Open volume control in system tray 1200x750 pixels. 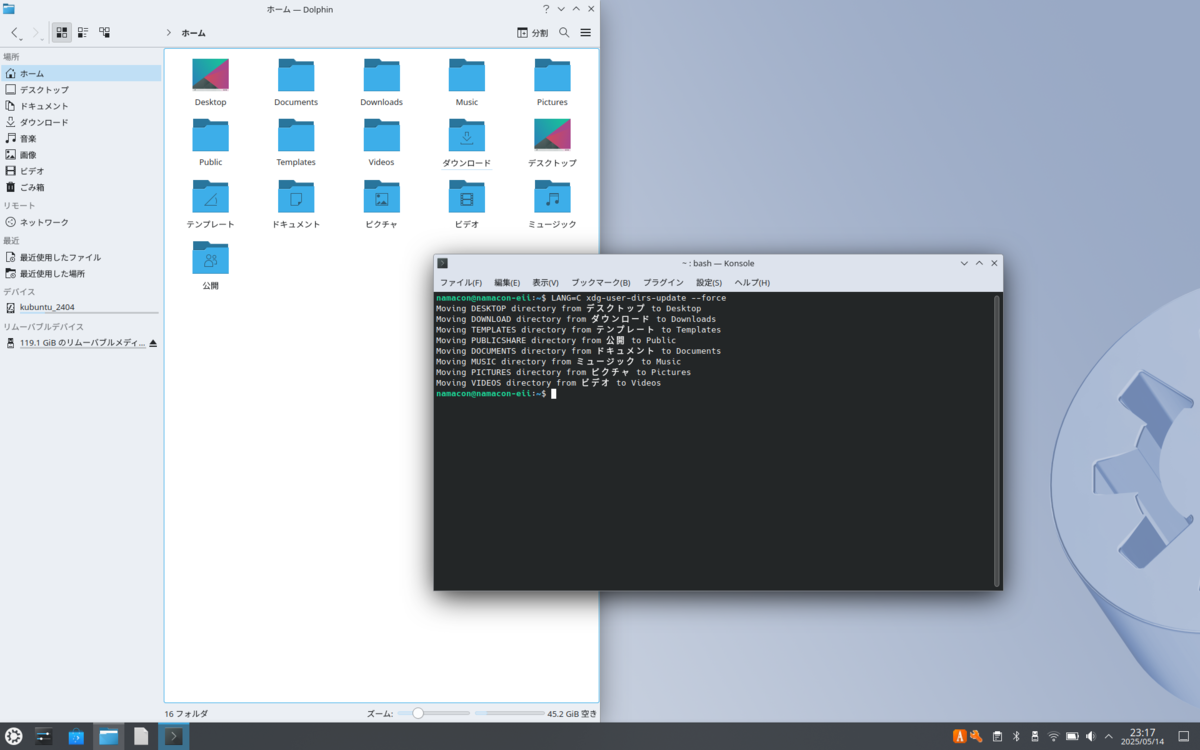1090,737
